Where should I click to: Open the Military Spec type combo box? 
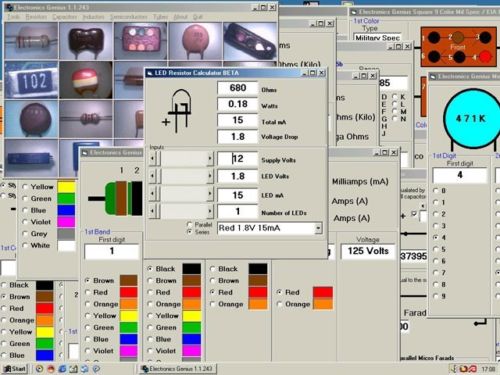[x=377, y=38]
